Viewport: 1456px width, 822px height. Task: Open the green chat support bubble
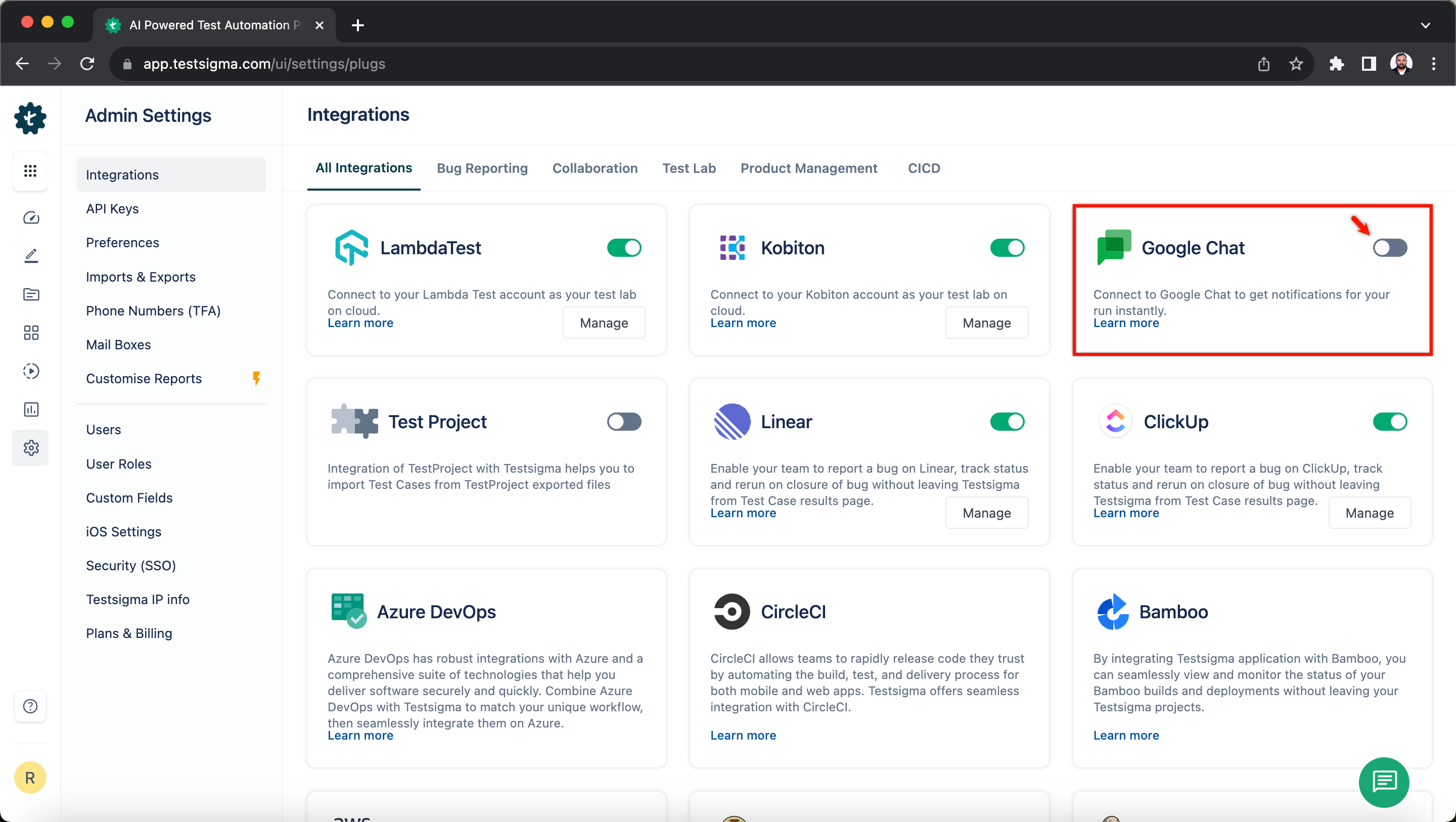1383,782
